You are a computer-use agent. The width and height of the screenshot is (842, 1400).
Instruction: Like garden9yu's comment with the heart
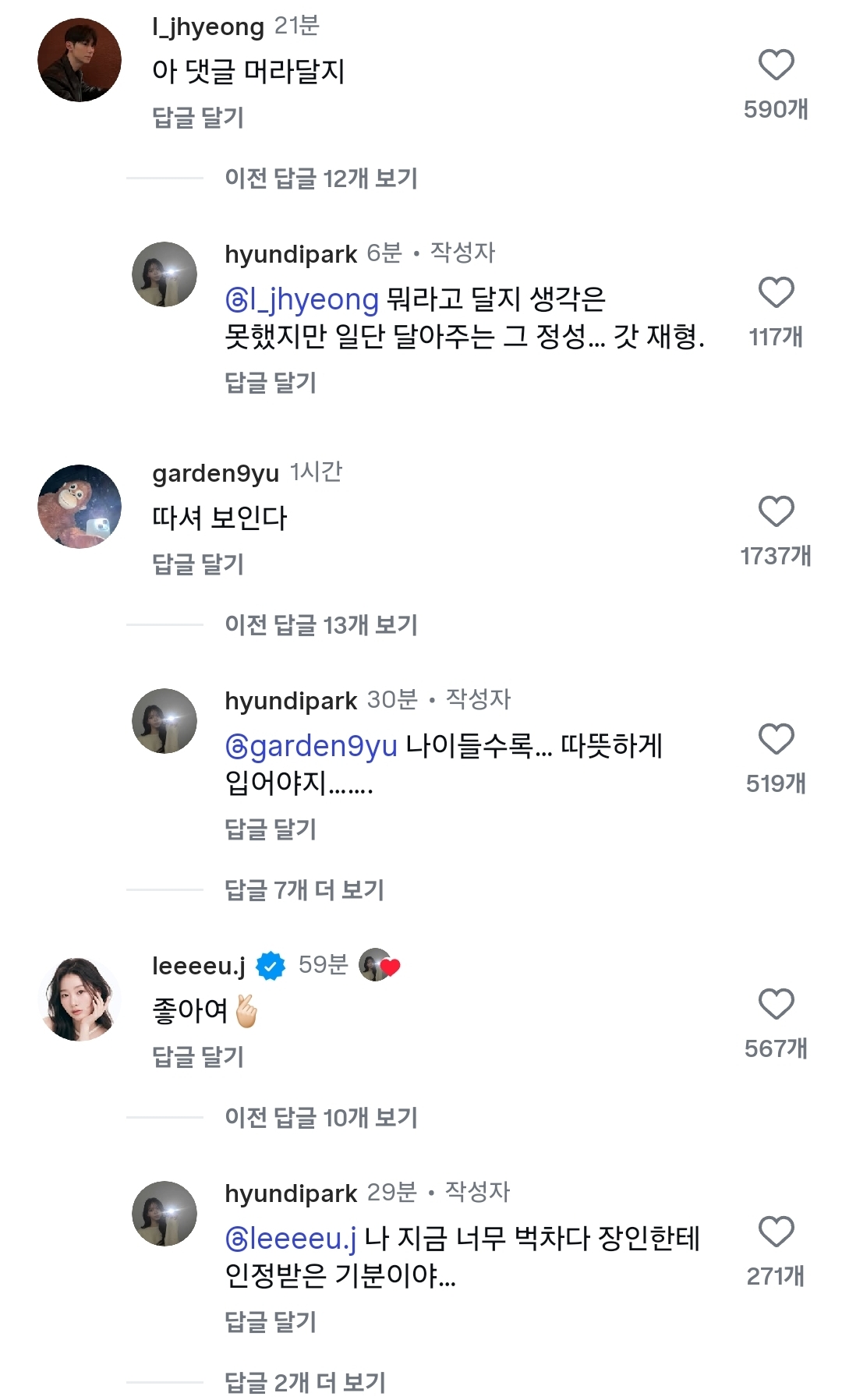click(776, 512)
